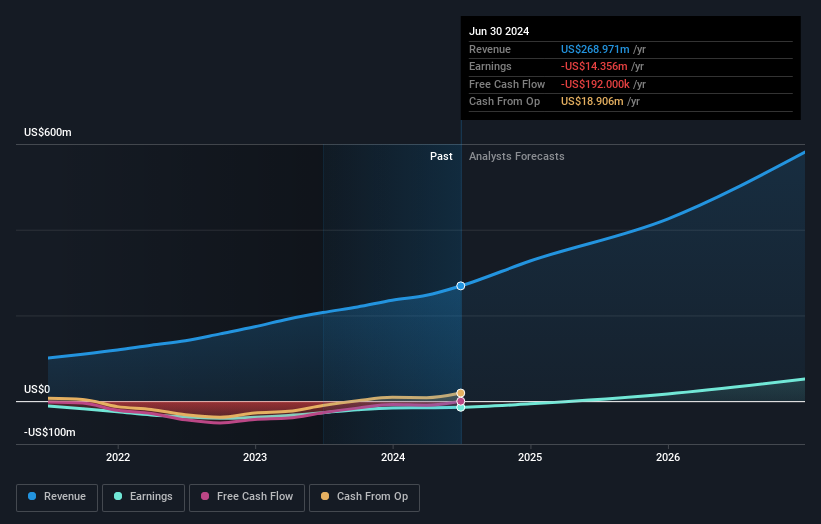
Task: Click the Earnings row label in tooltip
Action: [490, 66]
